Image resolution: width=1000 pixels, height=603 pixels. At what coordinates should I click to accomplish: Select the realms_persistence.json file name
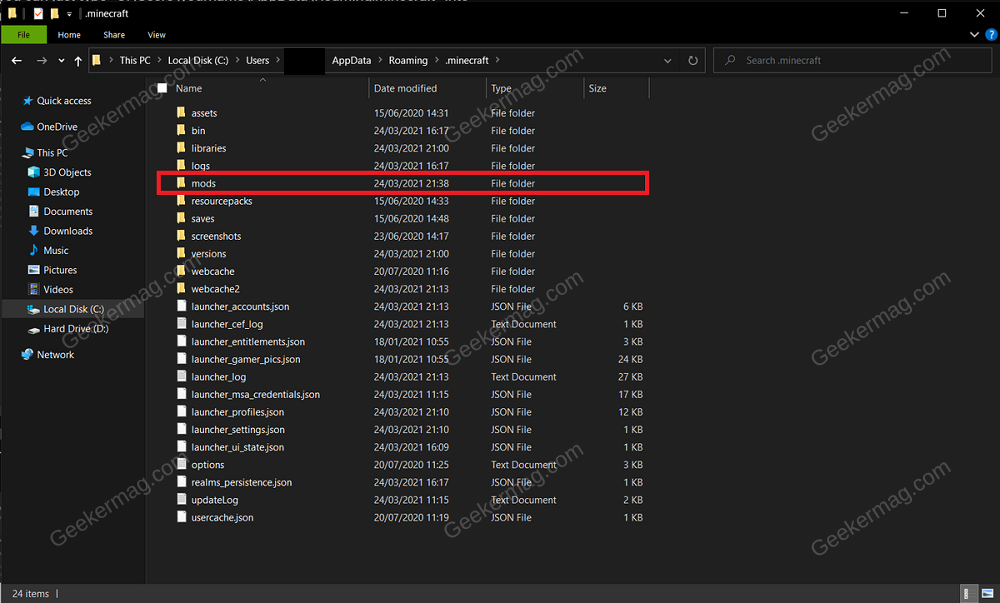point(242,483)
